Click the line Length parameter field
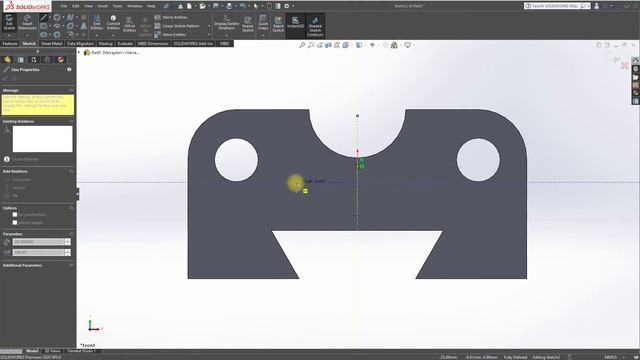The height and width of the screenshot is (360, 640). [x=38, y=242]
